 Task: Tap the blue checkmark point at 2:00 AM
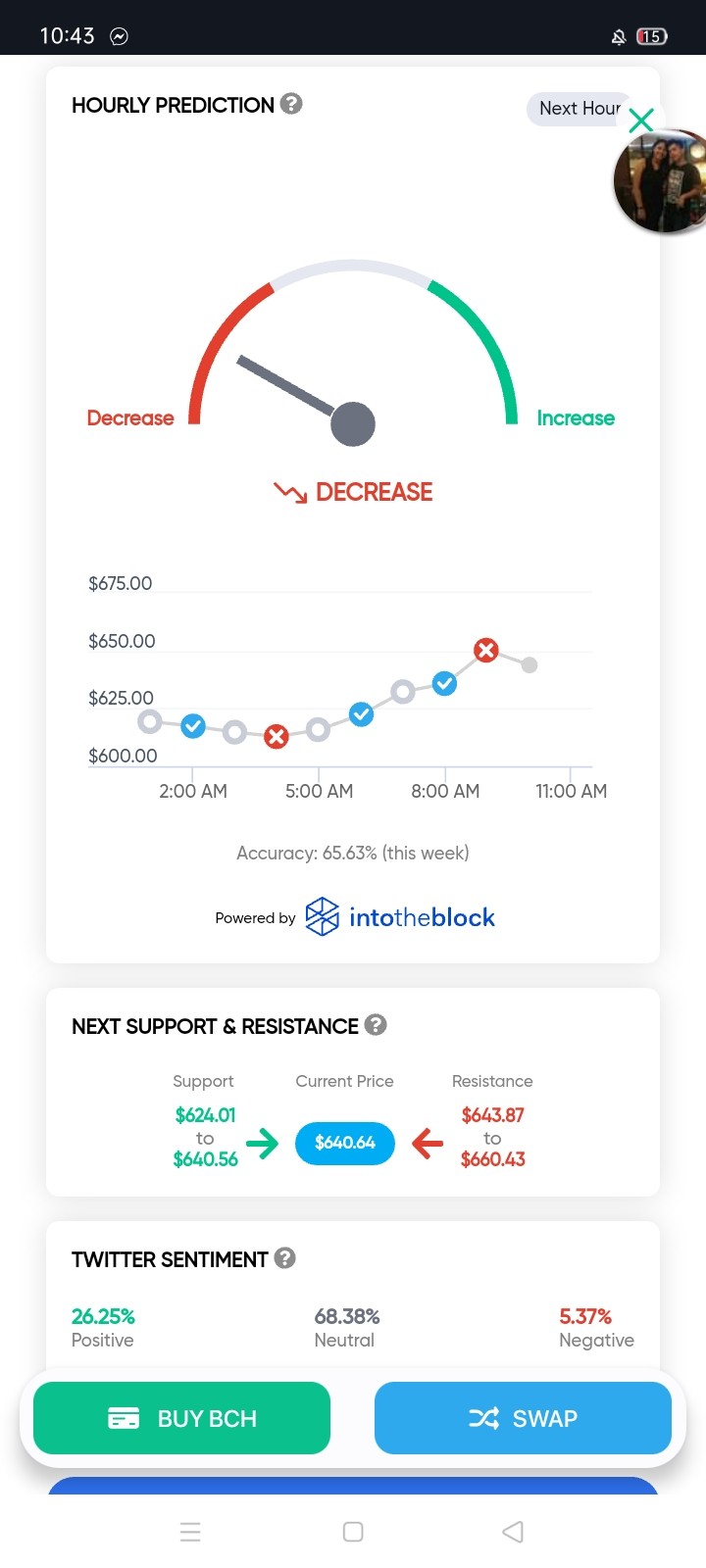[193, 726]
